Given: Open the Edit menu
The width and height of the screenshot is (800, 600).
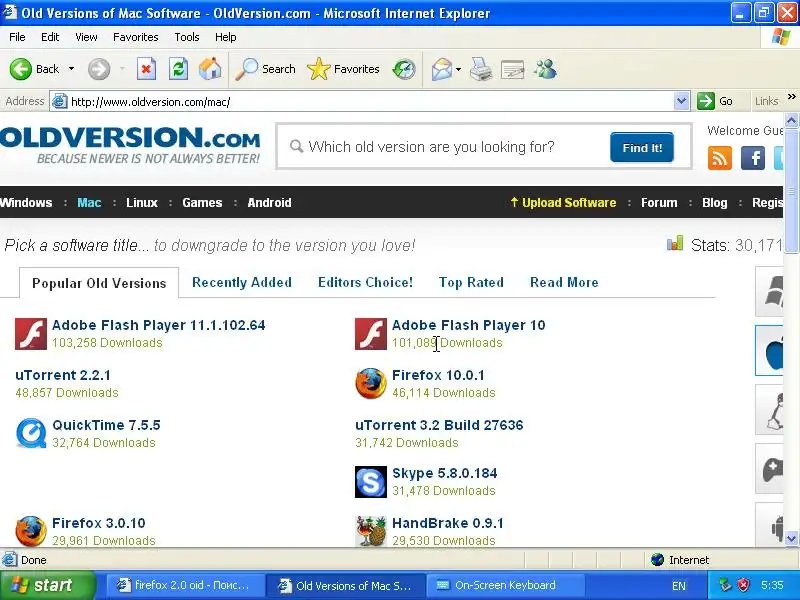Looking at the screenshot, I should pos(50,37).
